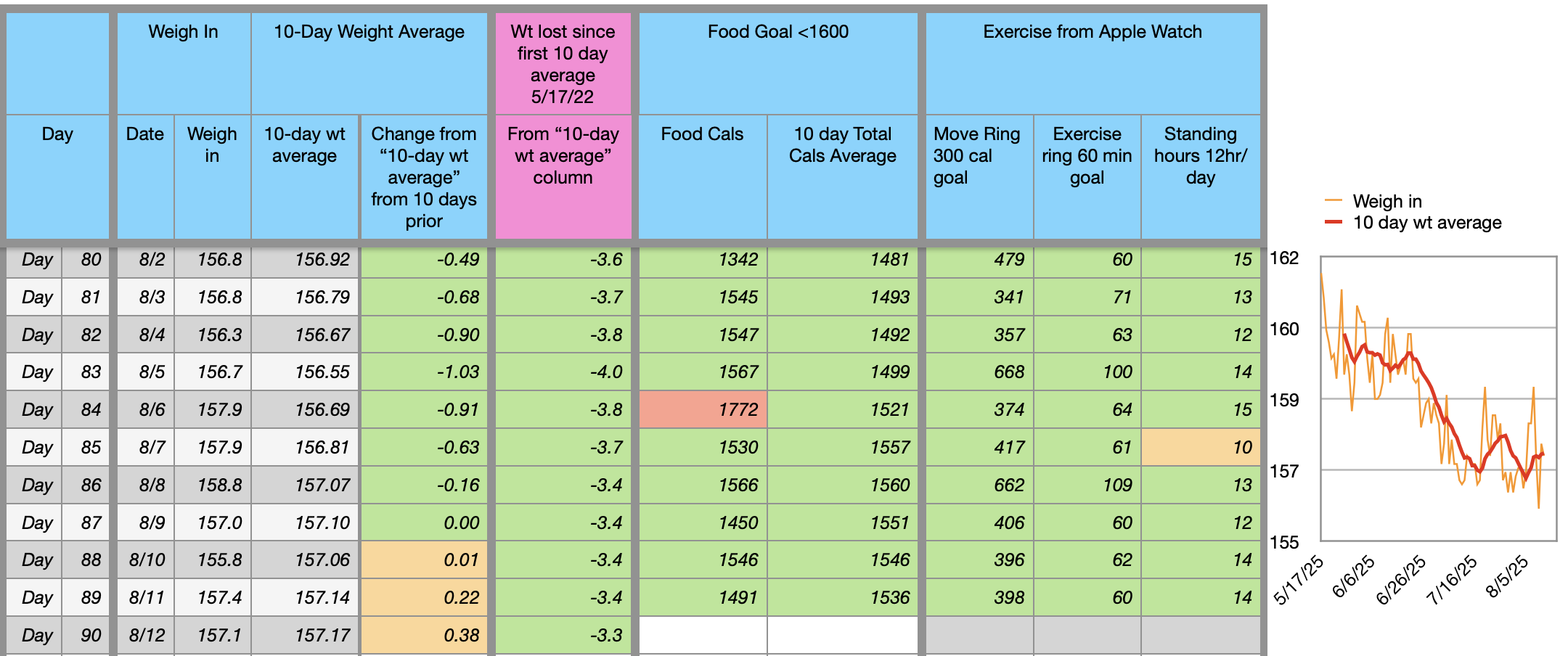Click the Move Ring 300 cal goal header
The width and height of the screenshot is (1568, 656).
point(979,176)
